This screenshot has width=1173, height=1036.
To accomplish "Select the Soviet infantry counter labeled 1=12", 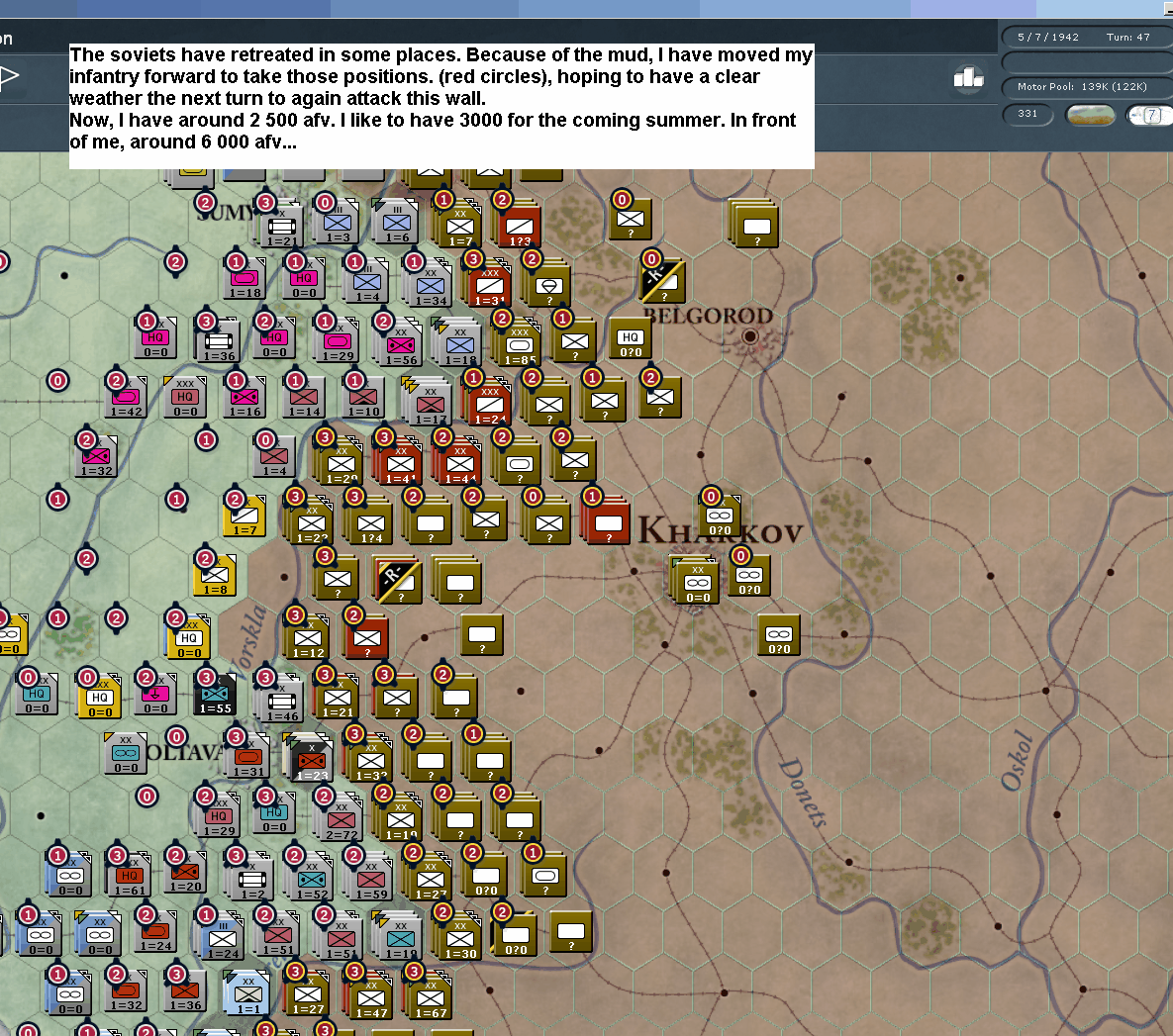I will pyautogui.click(x=308, y=638).
